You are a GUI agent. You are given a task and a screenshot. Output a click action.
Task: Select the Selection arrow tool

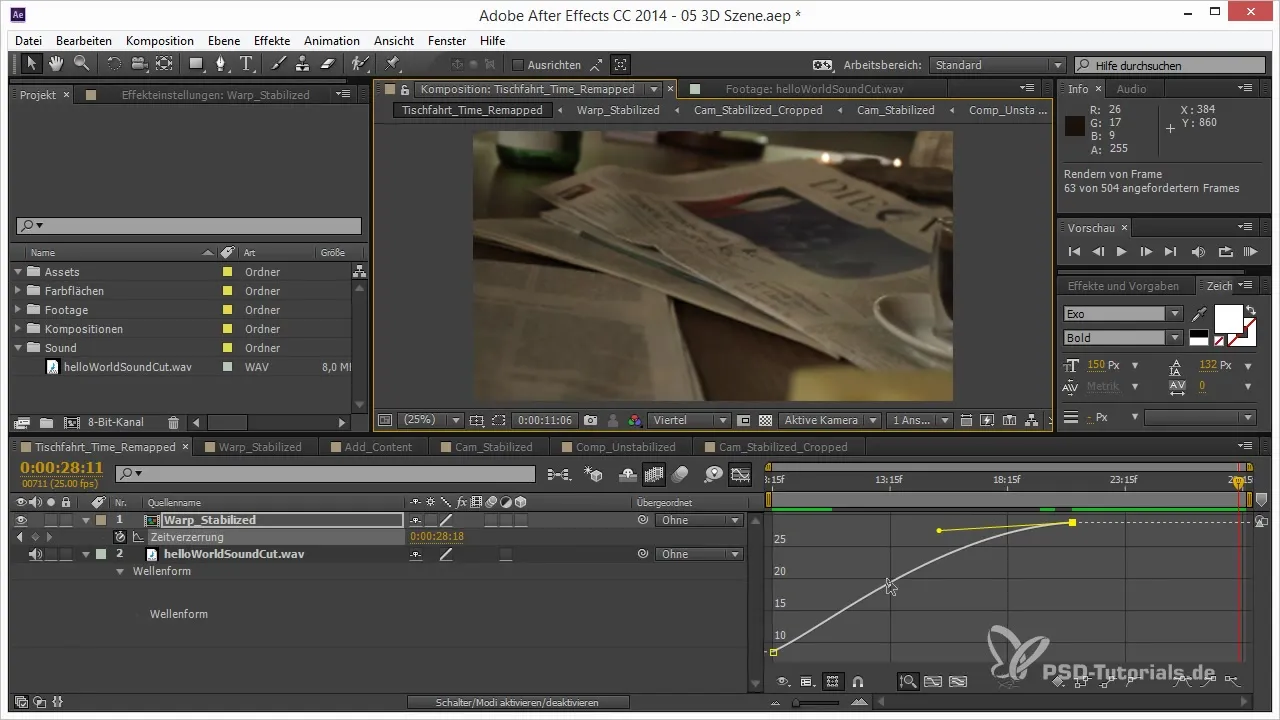pos(31,64)
